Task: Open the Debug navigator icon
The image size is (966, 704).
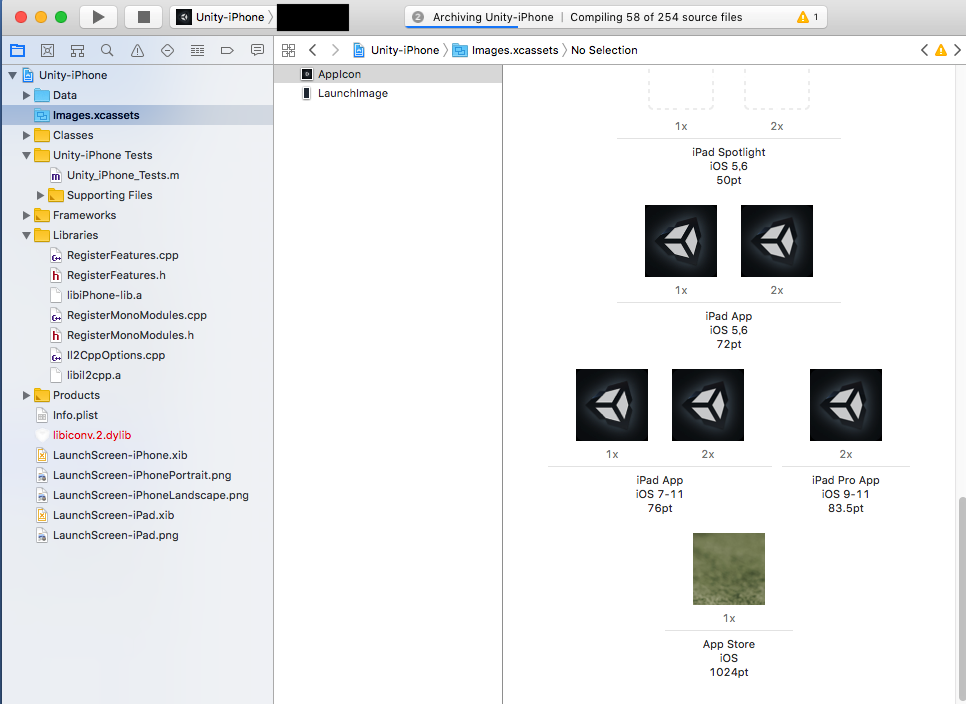Action: click(x=197, y=51)
